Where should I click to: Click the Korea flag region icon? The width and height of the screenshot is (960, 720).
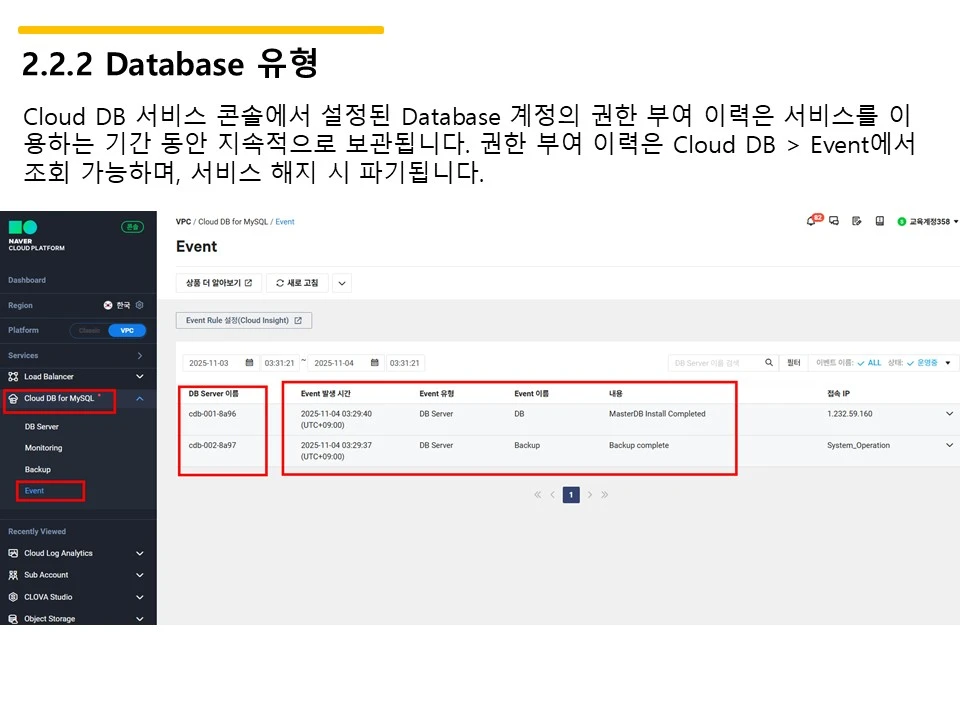click(x=108, y=305)
